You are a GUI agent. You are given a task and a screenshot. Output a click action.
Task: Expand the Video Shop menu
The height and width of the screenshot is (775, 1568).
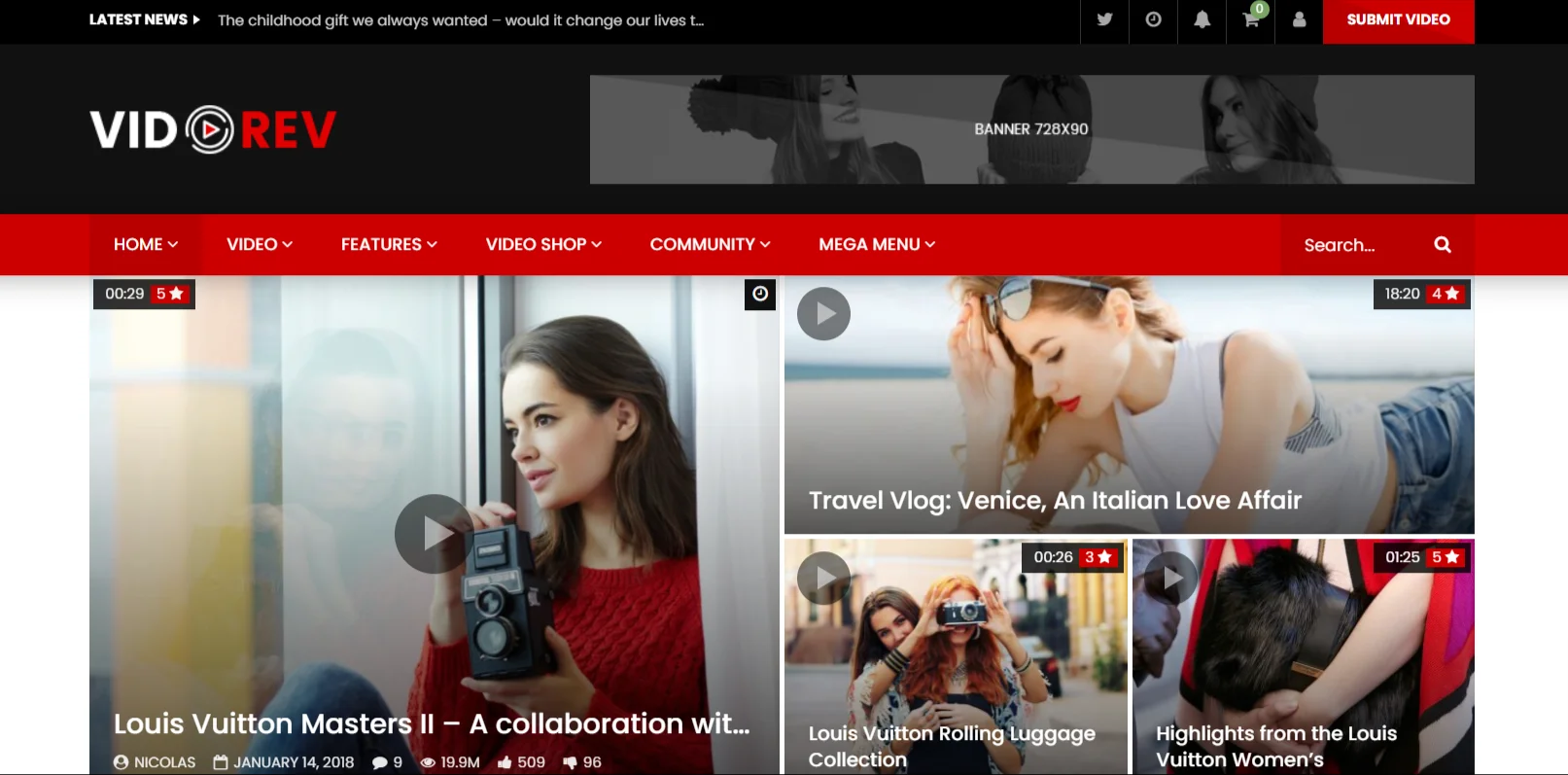click(x=543, y=244)
